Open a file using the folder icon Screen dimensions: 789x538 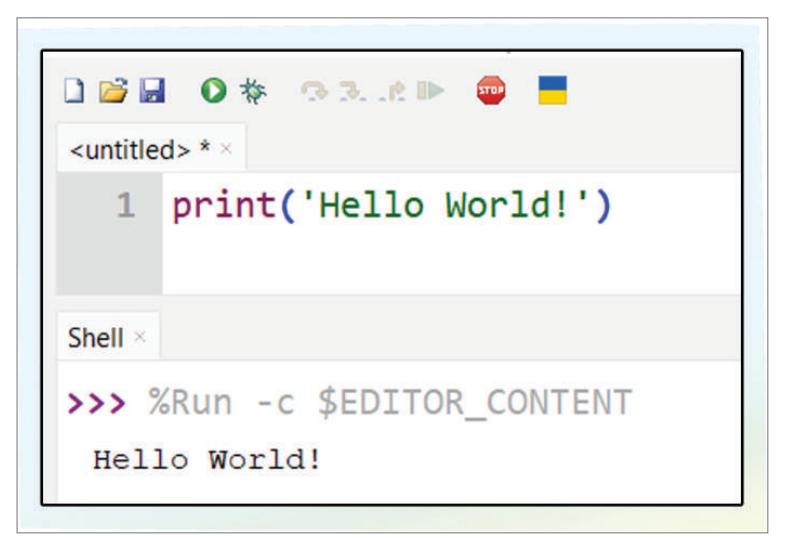coord(112,92)
